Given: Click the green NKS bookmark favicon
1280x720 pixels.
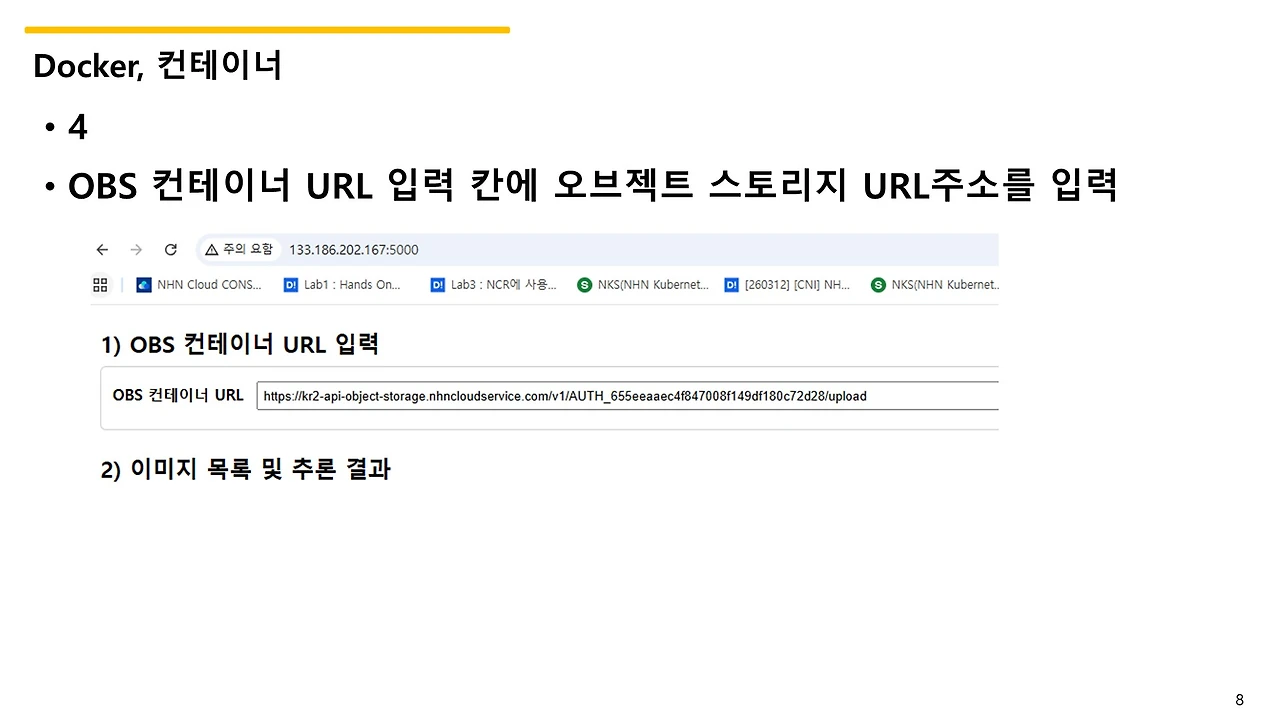Looking at the screenshot, I should point(584,284).
